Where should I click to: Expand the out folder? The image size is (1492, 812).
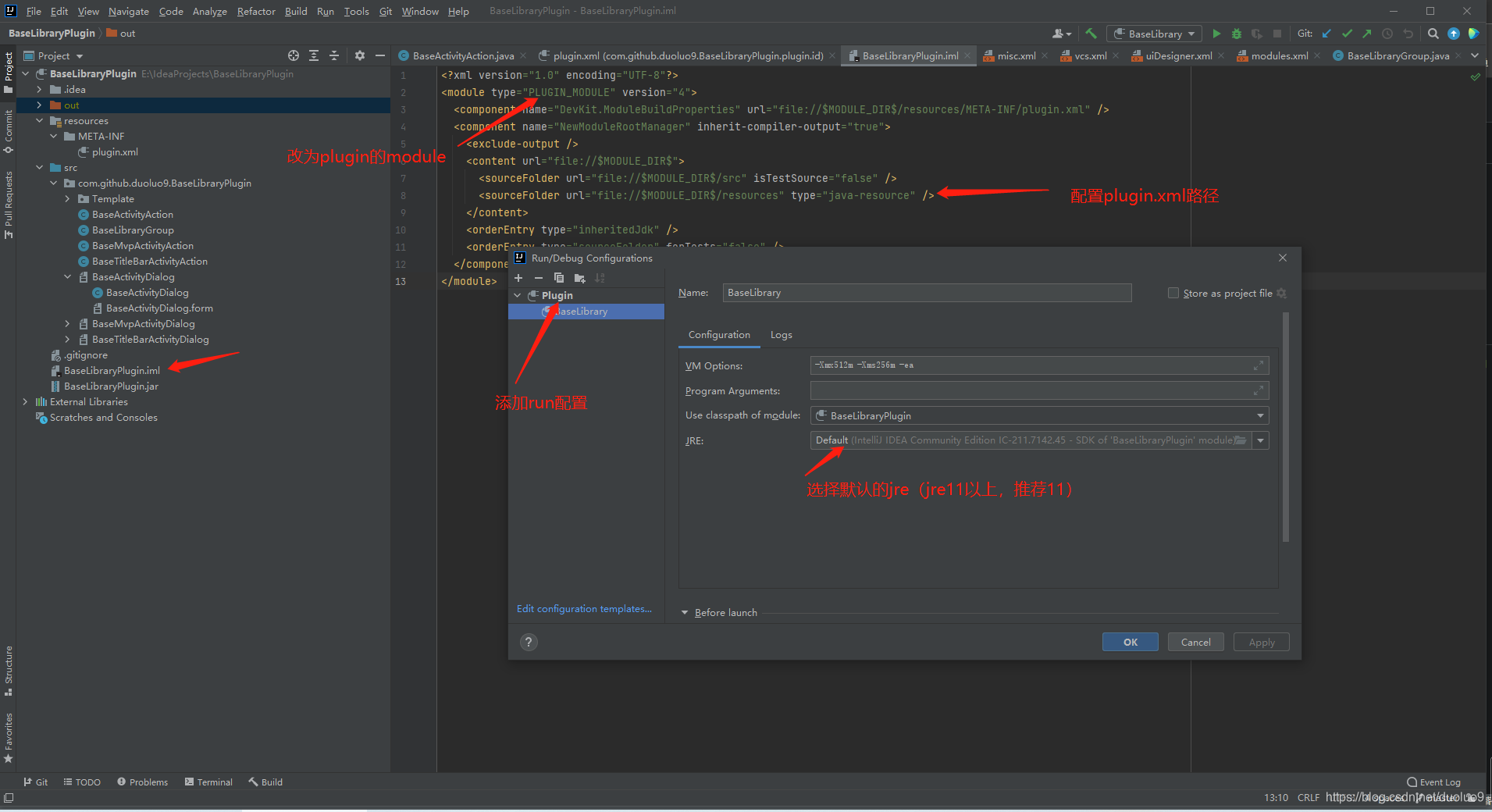coord(40,105)
